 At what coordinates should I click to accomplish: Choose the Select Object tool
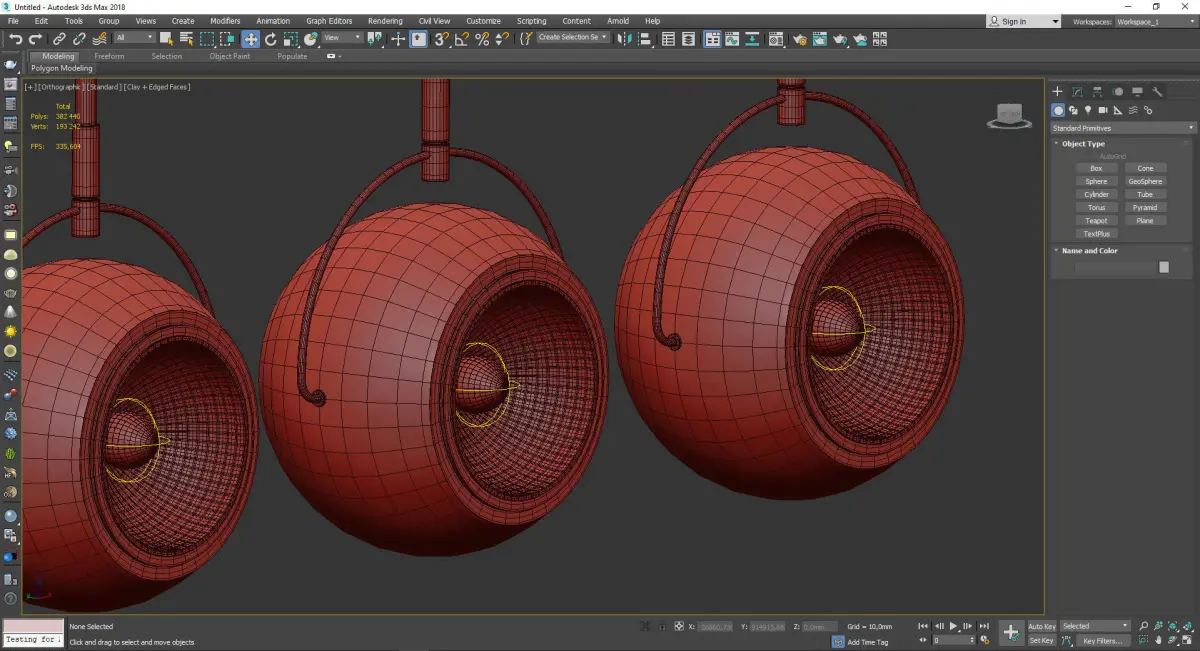click(x=166, y=39)
